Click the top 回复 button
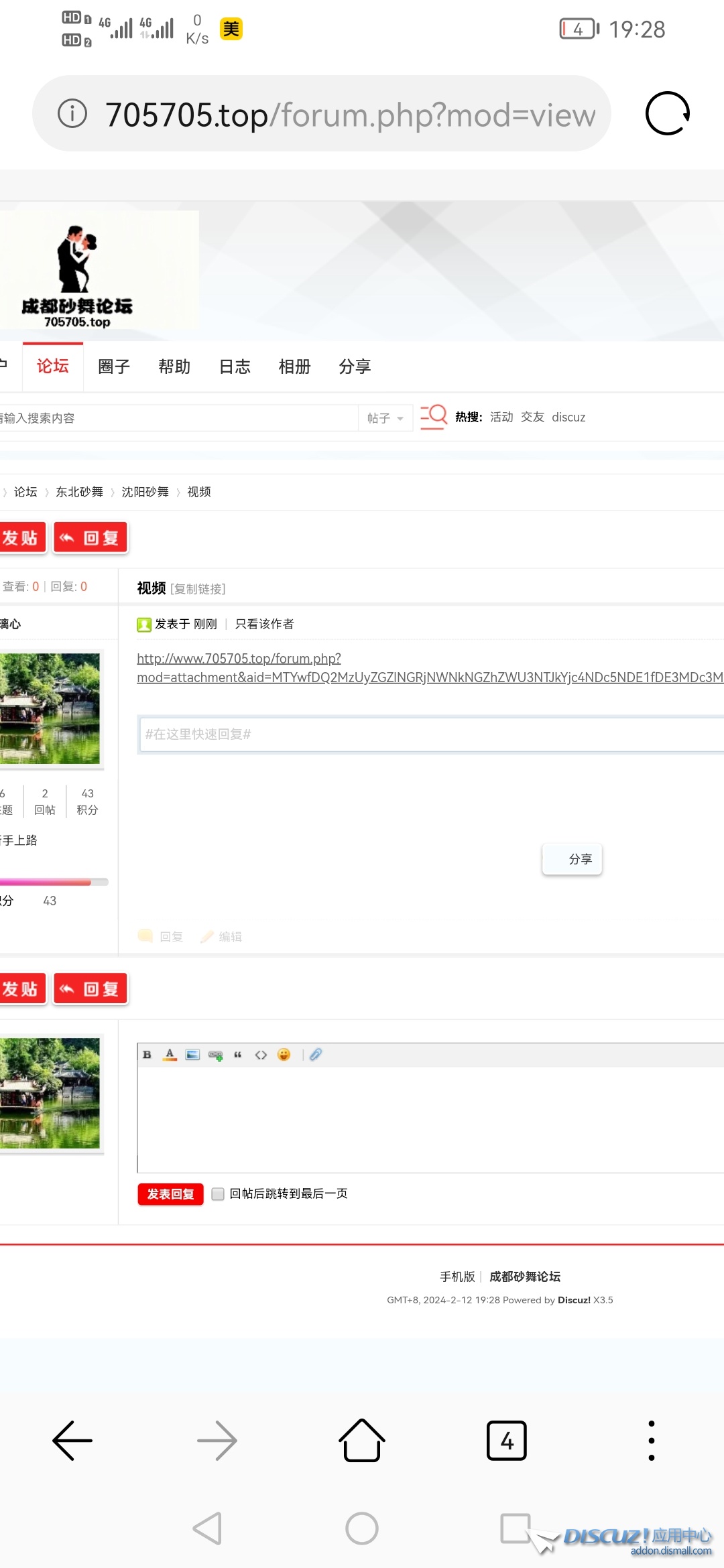Viewport: 724px width, 1568px height. (x=90, y=537)
